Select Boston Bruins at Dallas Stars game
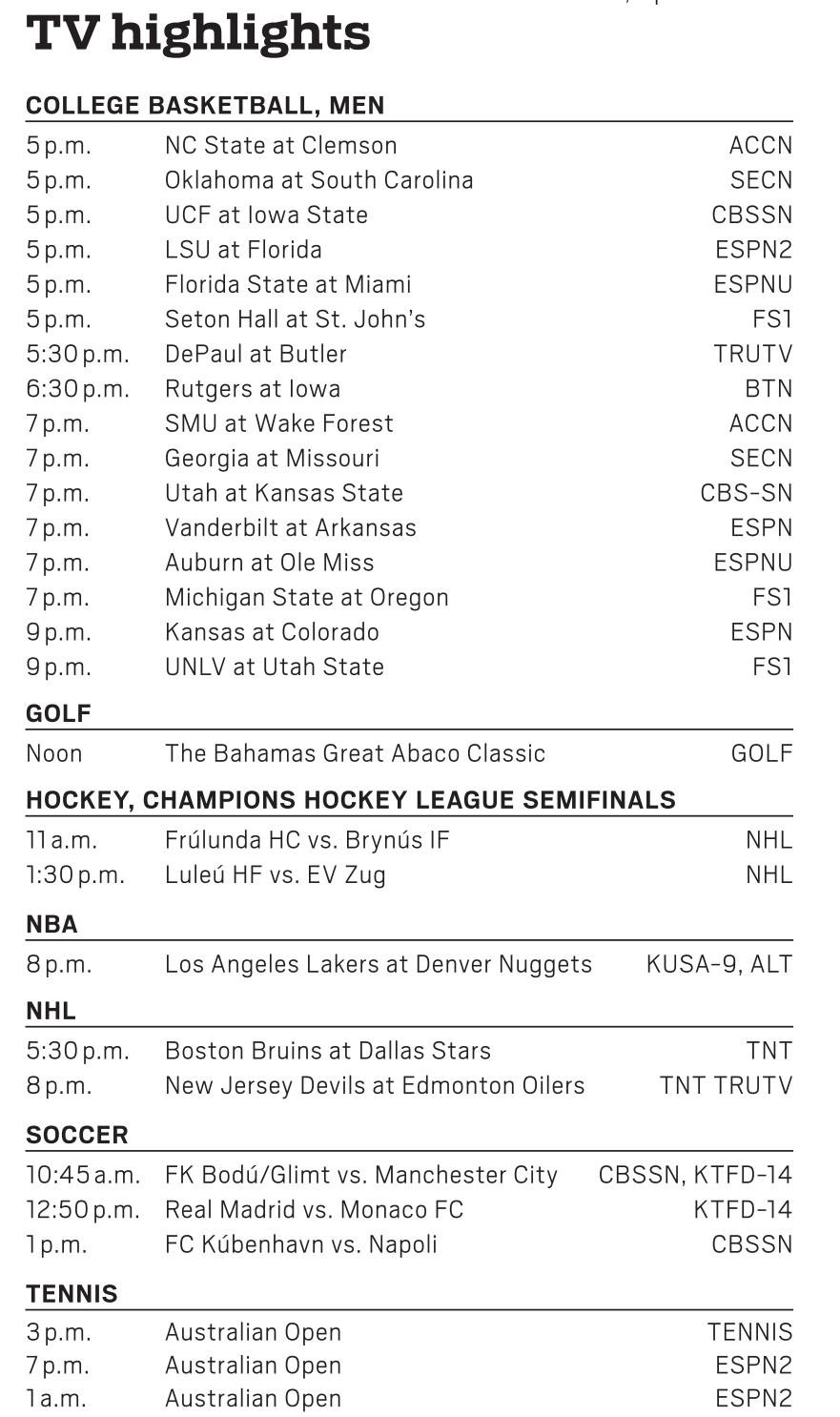840x1417 pixels. tap(327, 1051)
